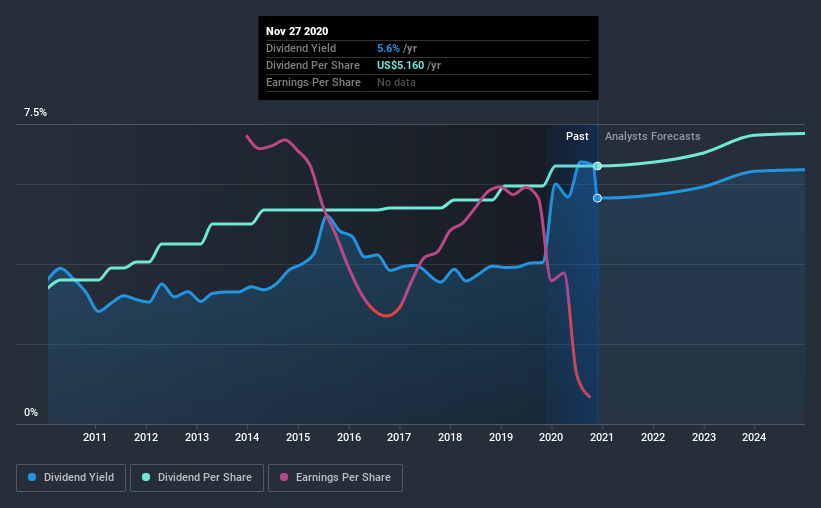
Task: Click the US$5.160 dividend per share value
Action: click(x=401, y=65)
